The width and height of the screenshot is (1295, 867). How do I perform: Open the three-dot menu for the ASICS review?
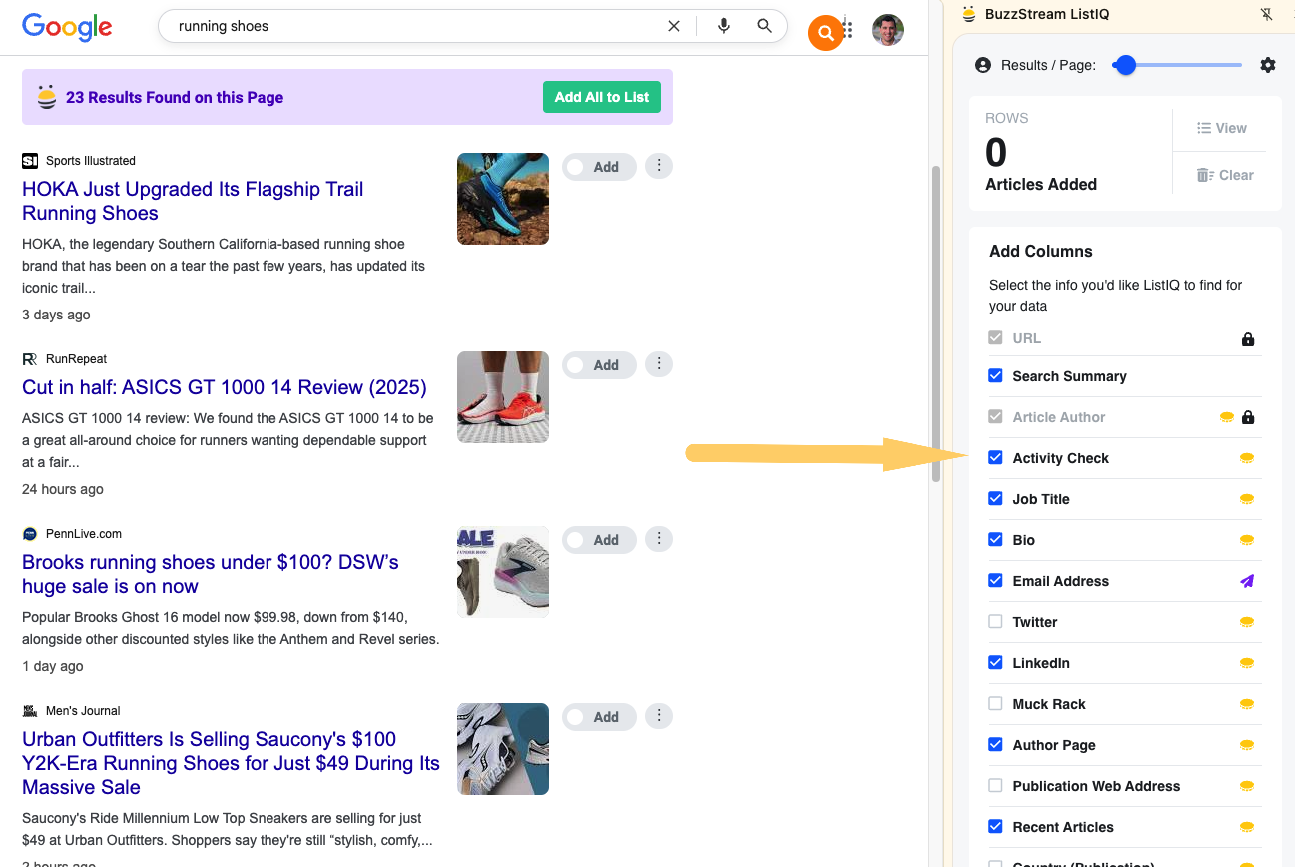tap(658, 364)
